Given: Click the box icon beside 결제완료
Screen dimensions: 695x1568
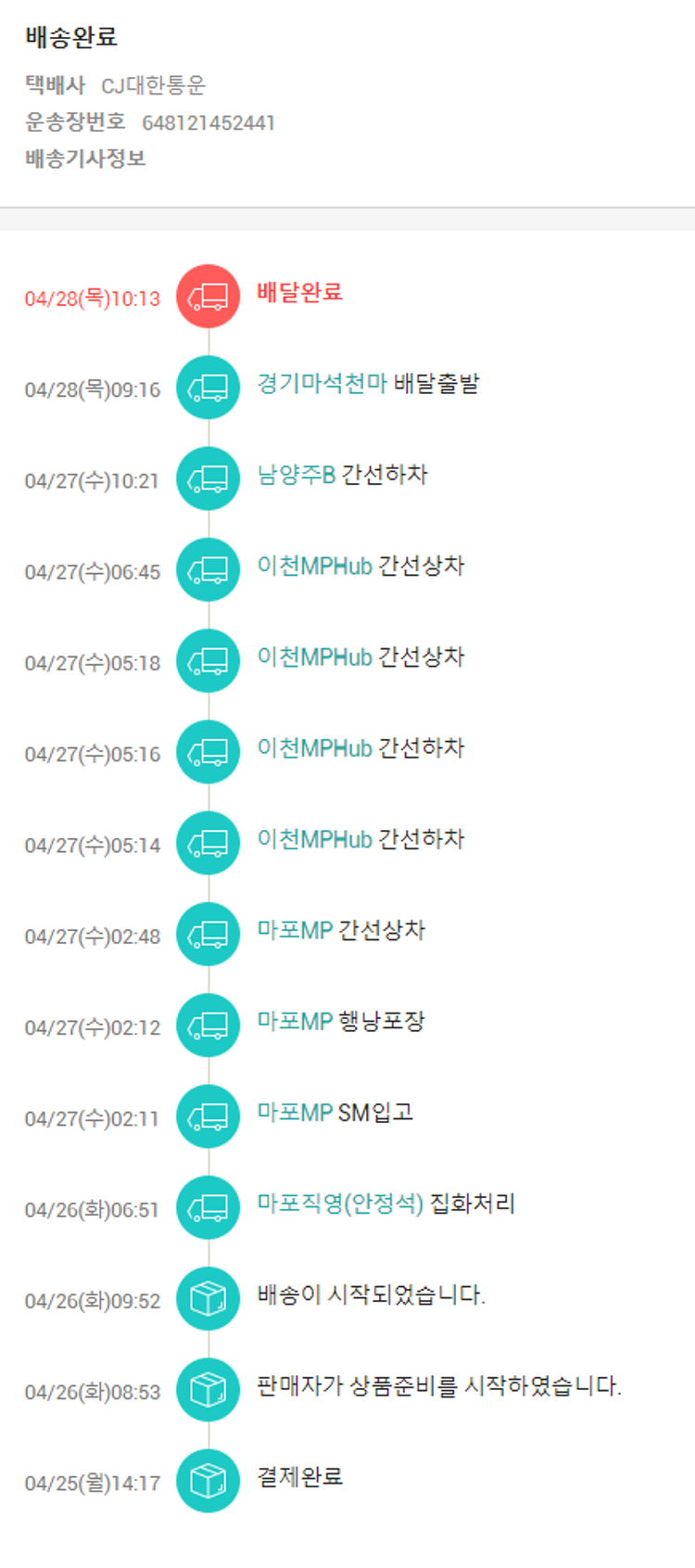Looking at the screenshot, I should point(208,1481).
